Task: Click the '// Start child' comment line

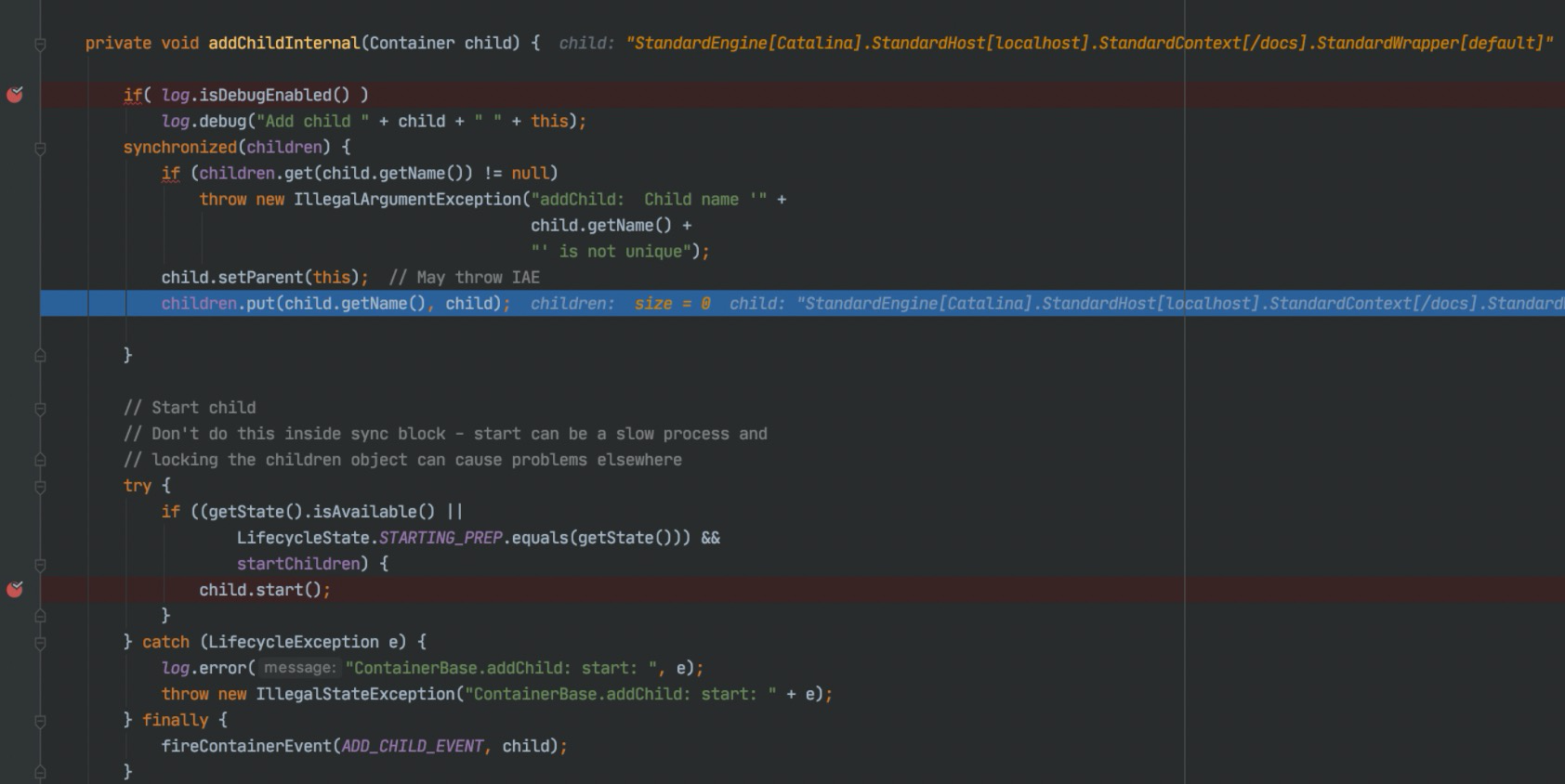Action: point(190,407)
